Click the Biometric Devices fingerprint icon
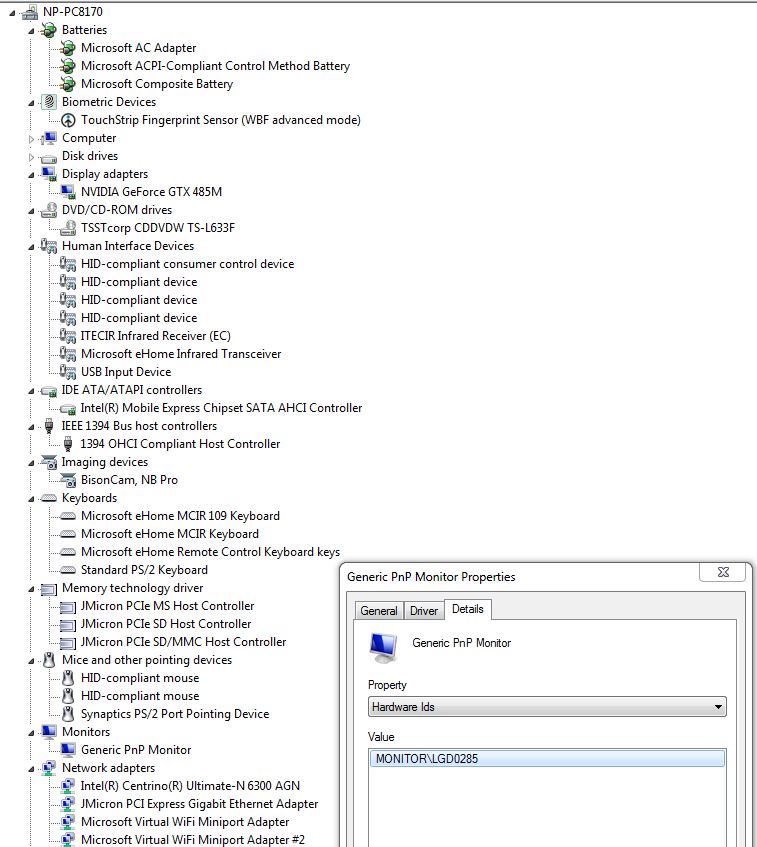This screenshot has height=847, width=757. 49,102
